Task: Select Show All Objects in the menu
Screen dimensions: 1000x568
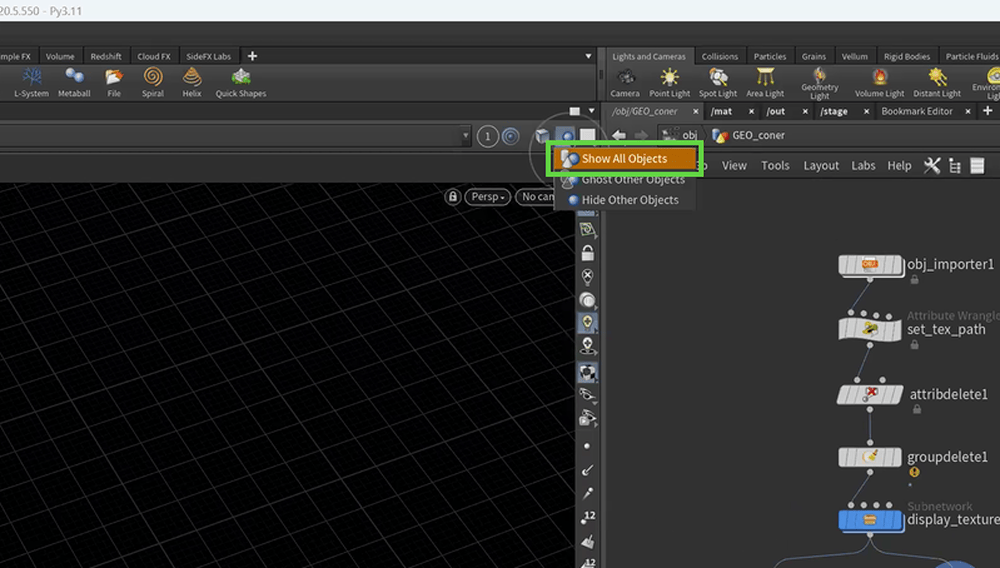Action: click(x=624, y=159)
